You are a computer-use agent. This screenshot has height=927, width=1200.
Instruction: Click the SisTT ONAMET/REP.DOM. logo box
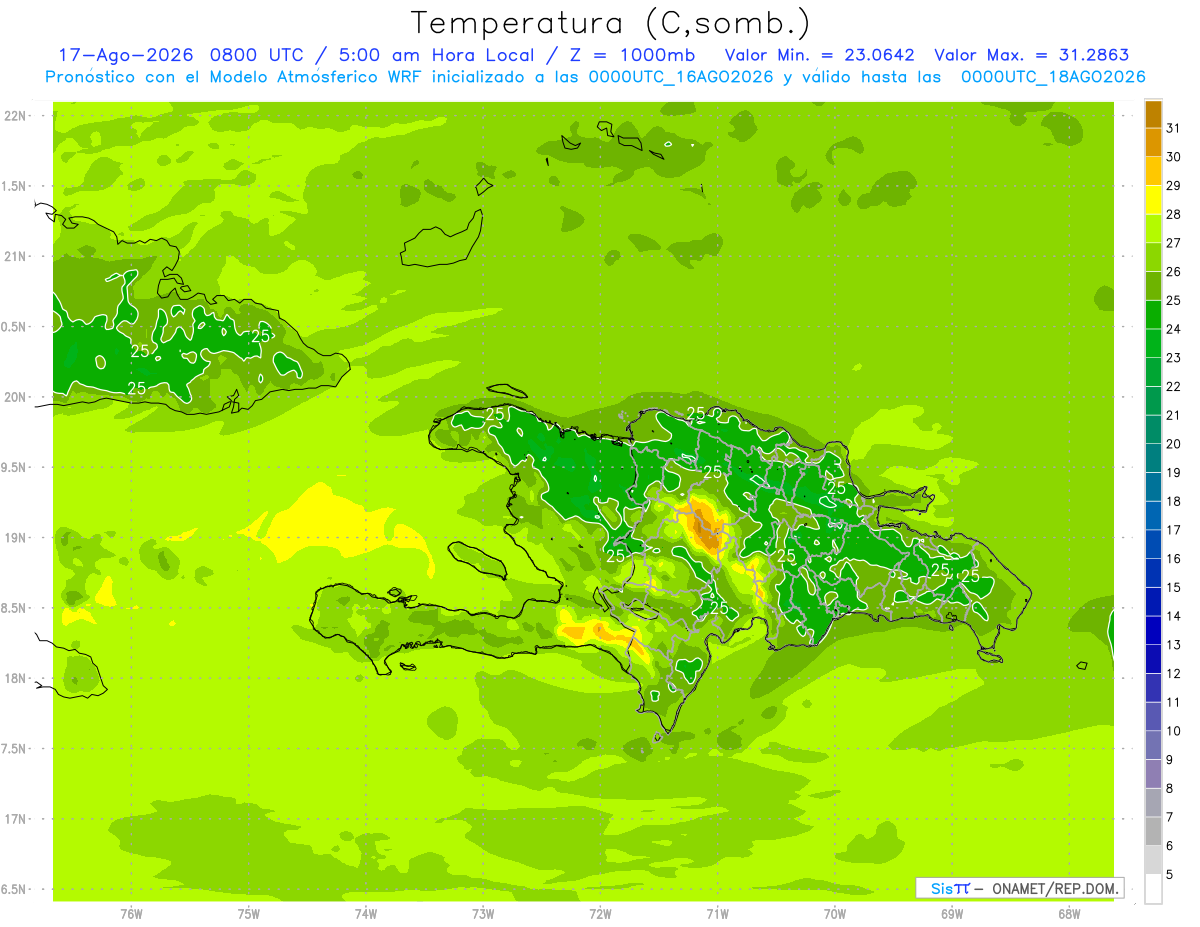pyautogui.click(x=1020, y=888)
